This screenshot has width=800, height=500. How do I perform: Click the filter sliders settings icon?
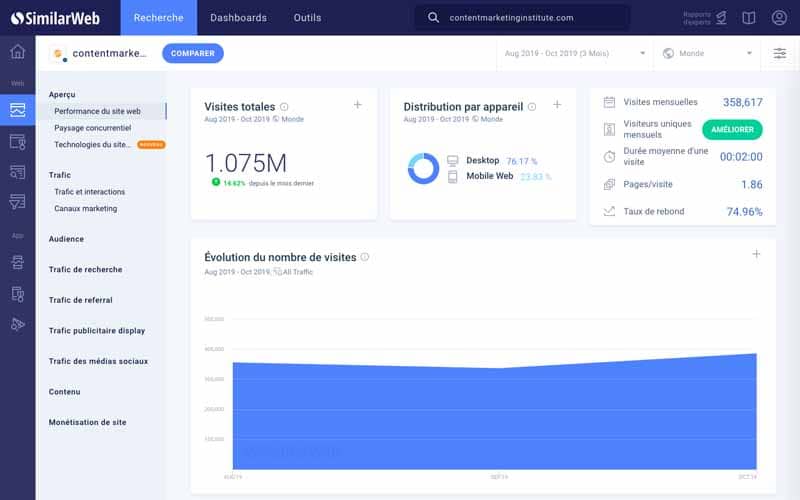pos(779,53)
